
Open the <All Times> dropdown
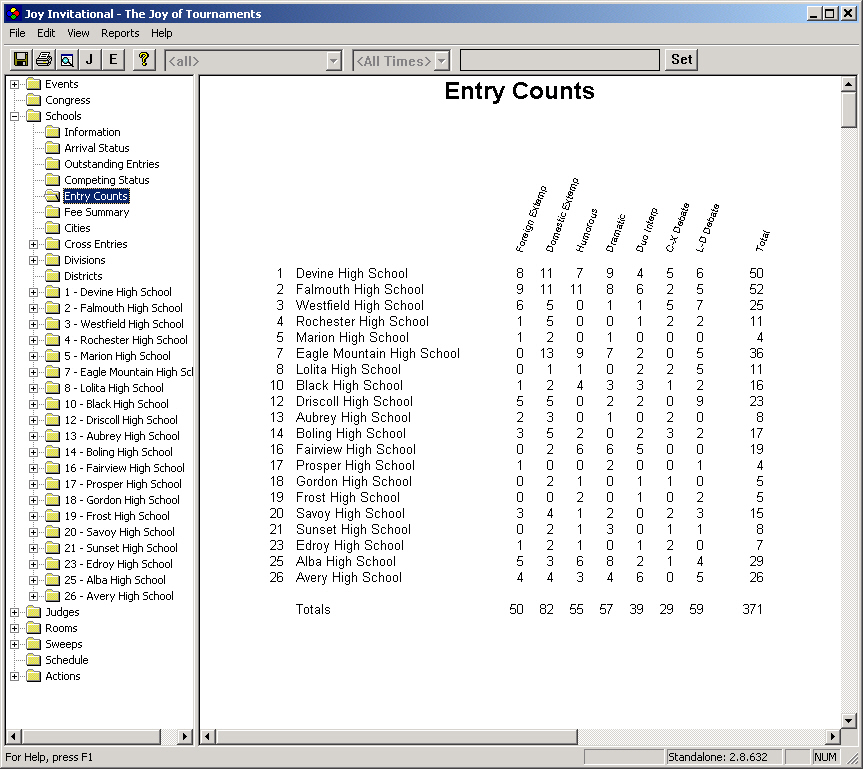click(441, 59)
